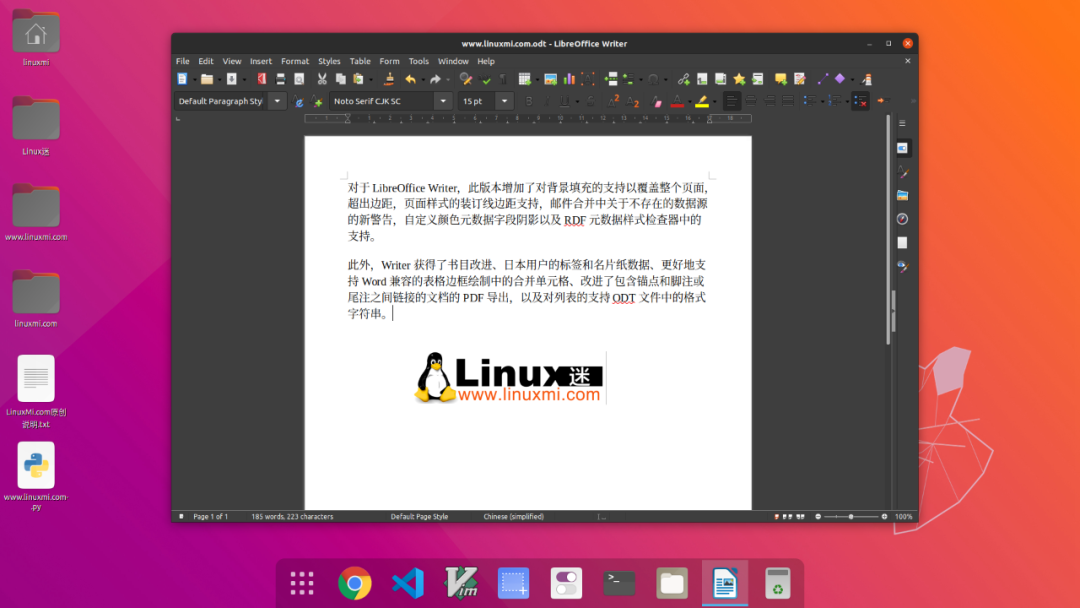Screen dimensions: 1080x608
Task: Toggle Underline formatting
Action: click(x=564, y=101)
